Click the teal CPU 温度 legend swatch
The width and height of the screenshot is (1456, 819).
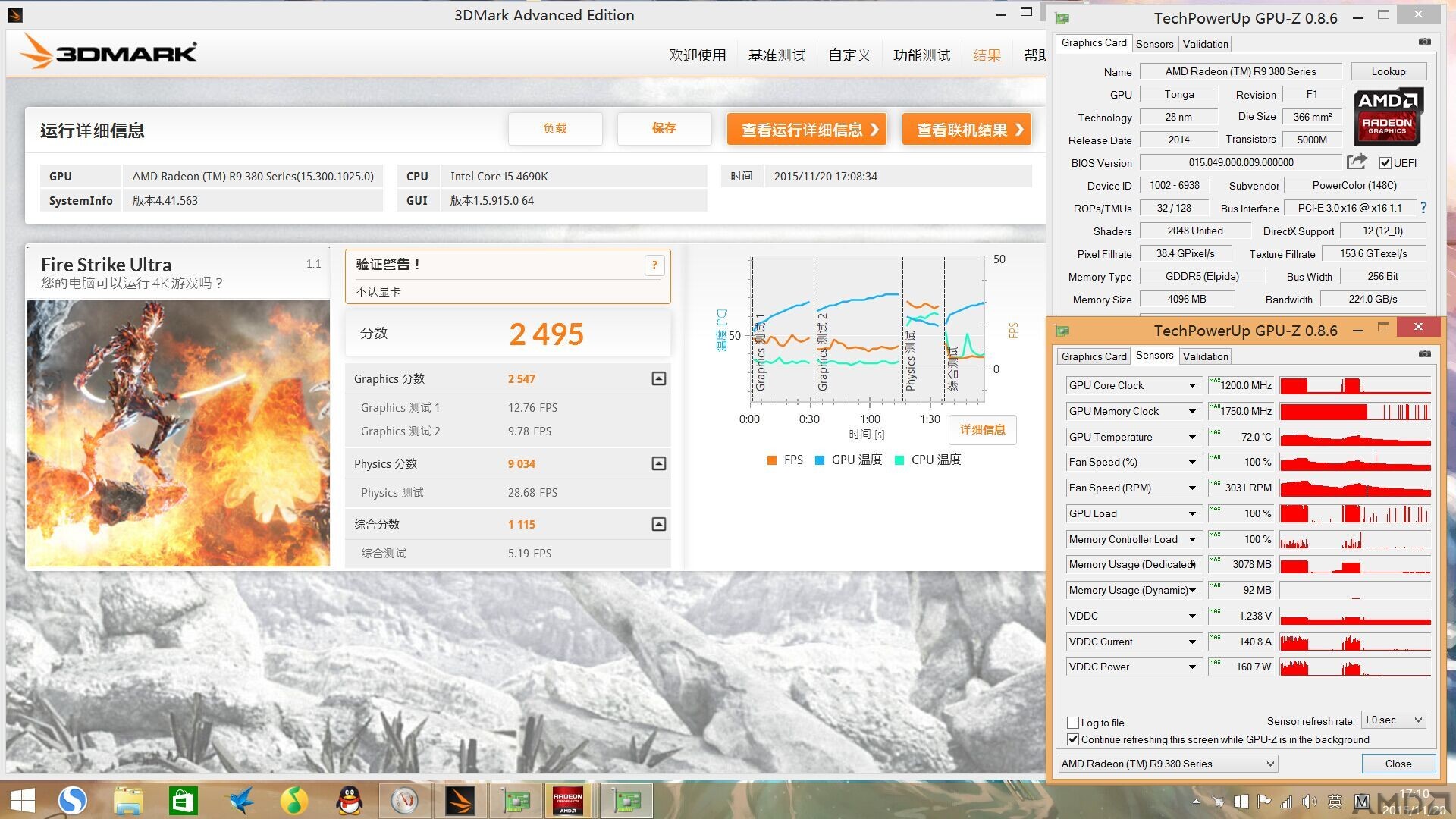(x=899, y=460)
